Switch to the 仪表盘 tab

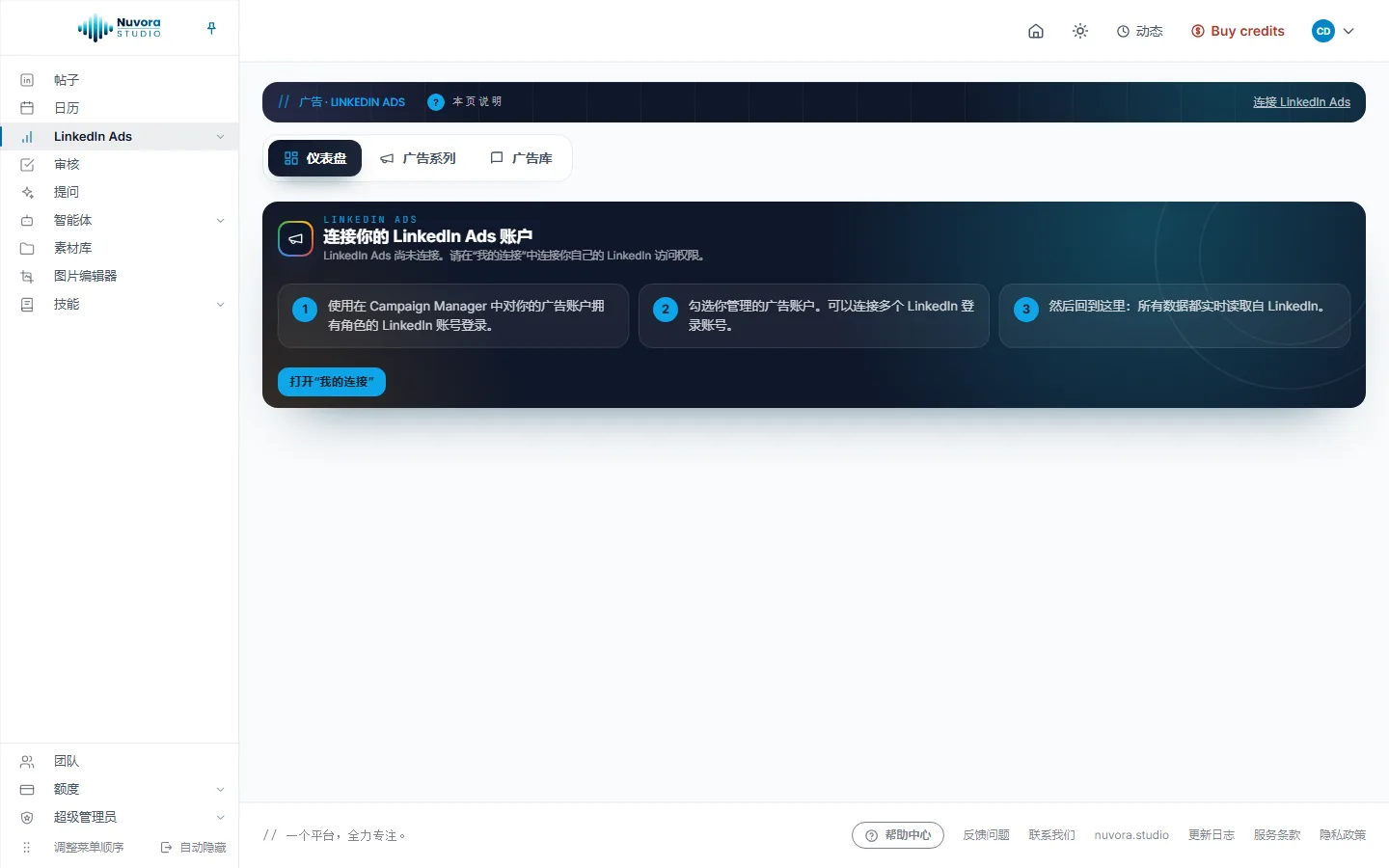(314, 158)
